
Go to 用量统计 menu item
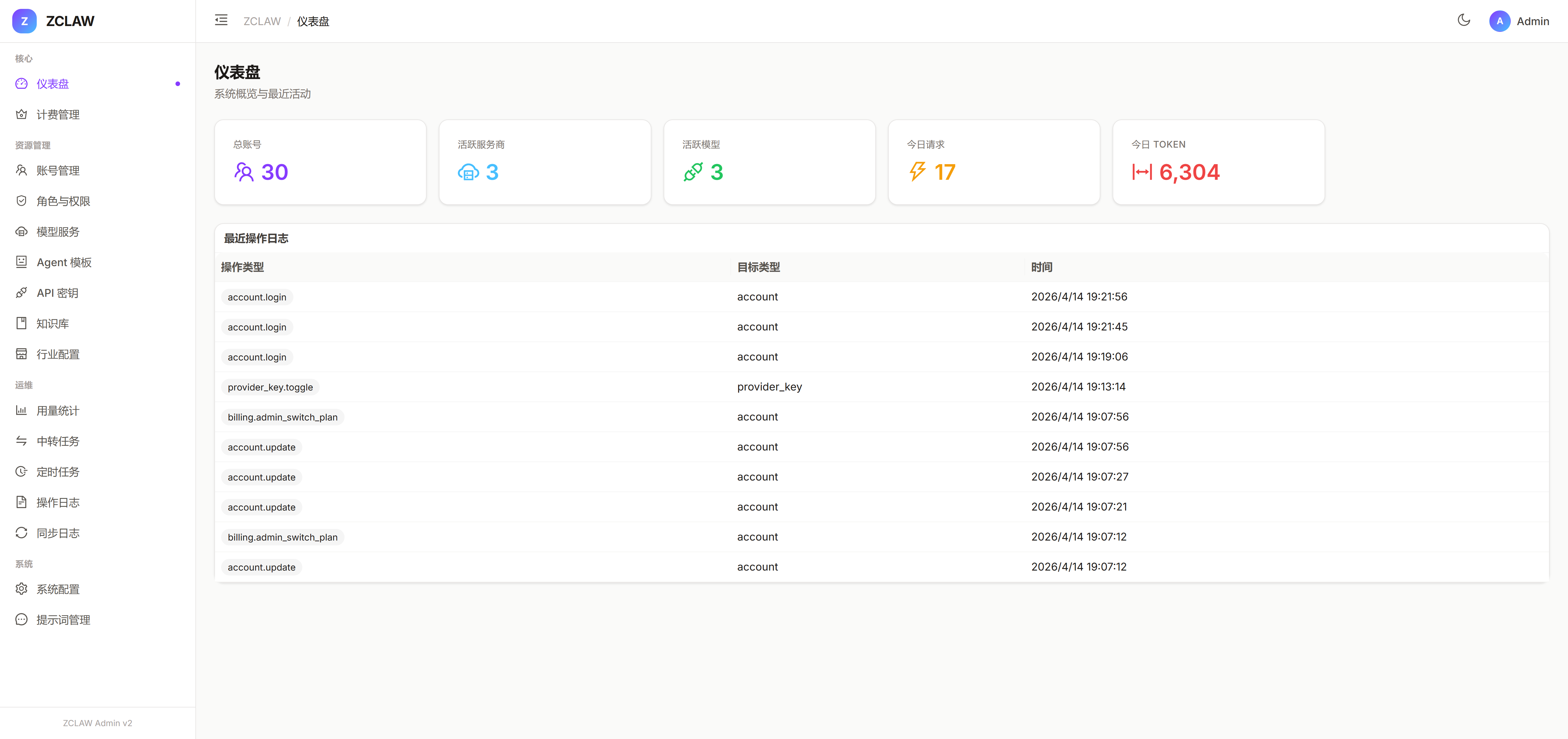click(x=58, y=411)
